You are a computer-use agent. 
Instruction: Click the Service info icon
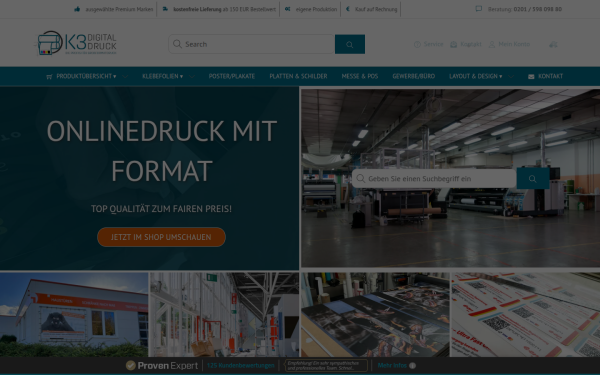coord(417,44)
